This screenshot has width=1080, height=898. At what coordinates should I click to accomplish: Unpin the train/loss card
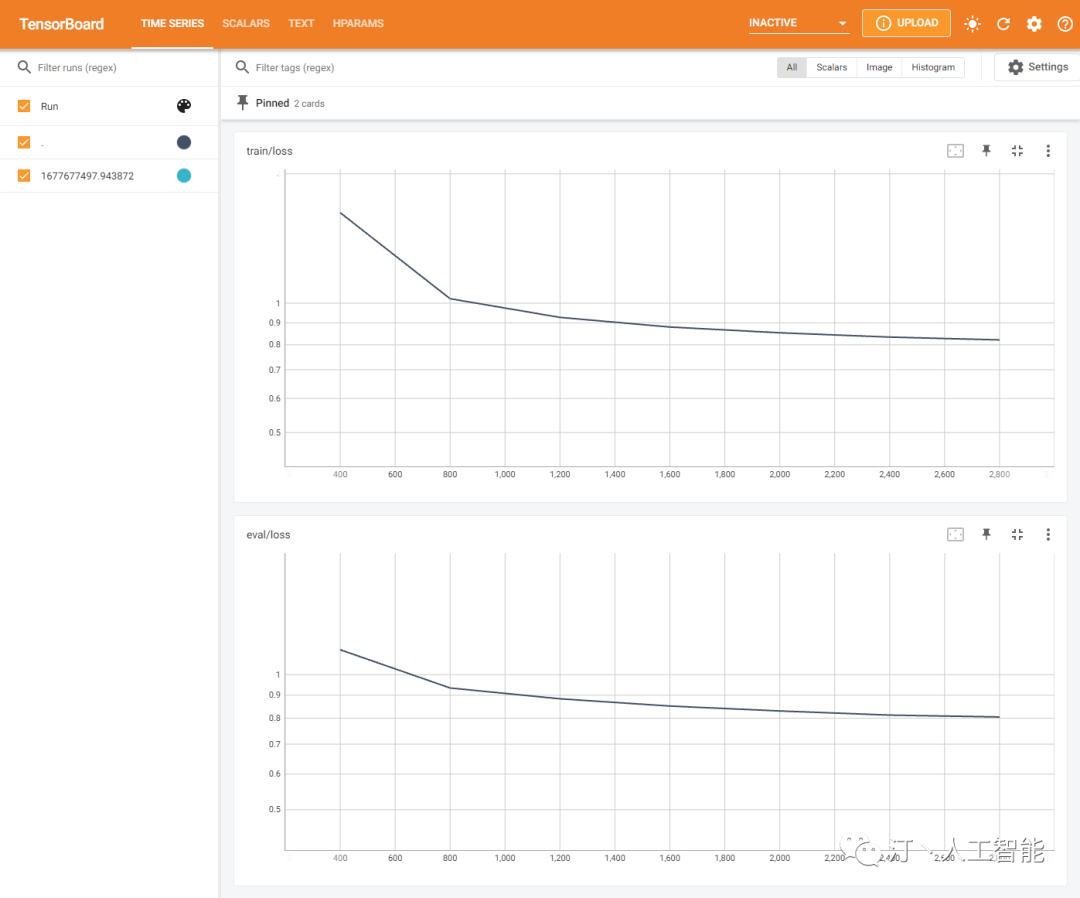pyautogui.click(x=986, y=151)
